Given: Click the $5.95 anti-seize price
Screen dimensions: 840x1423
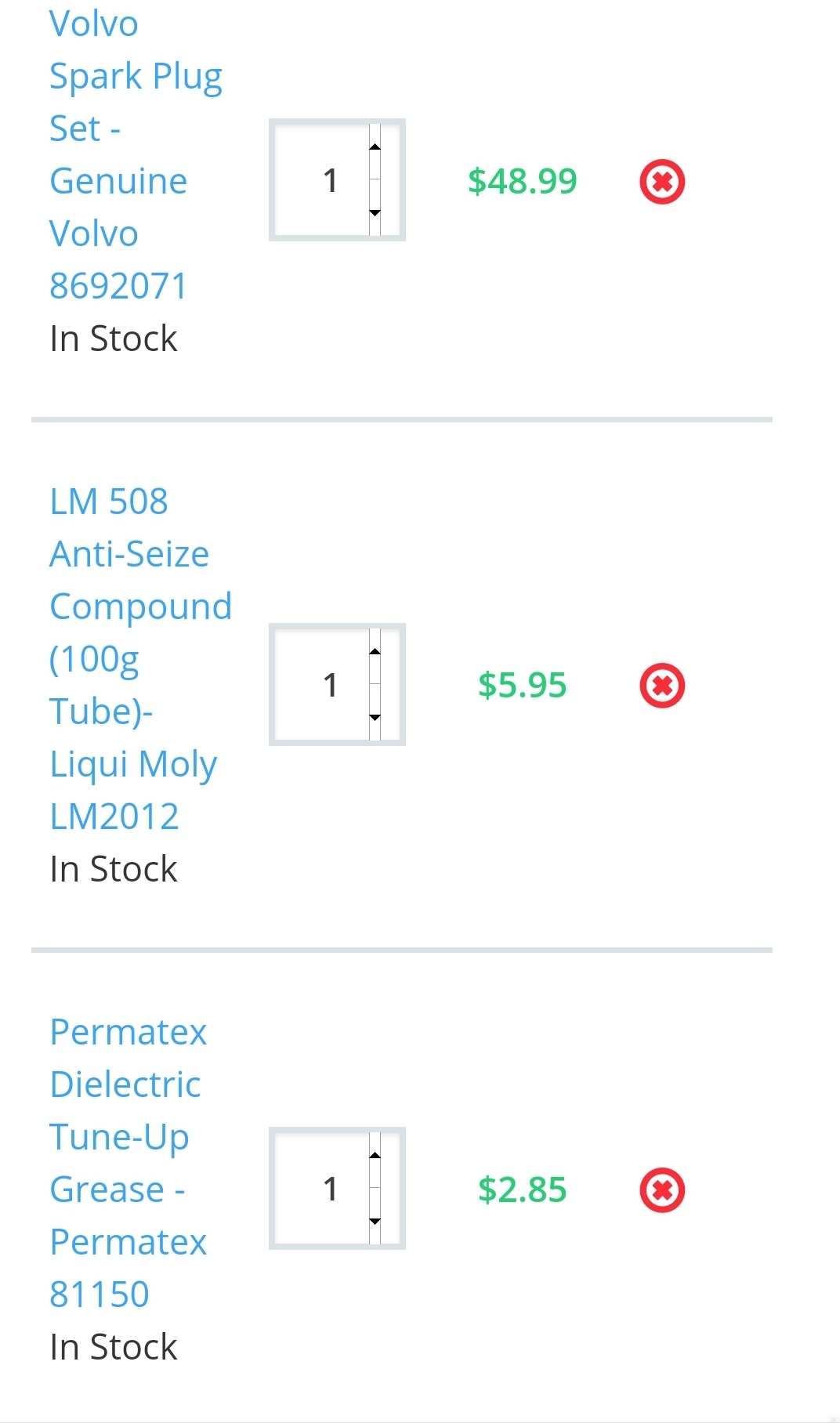Looking at the screenshot, I should pyautogui.click(x=522, y=686).
